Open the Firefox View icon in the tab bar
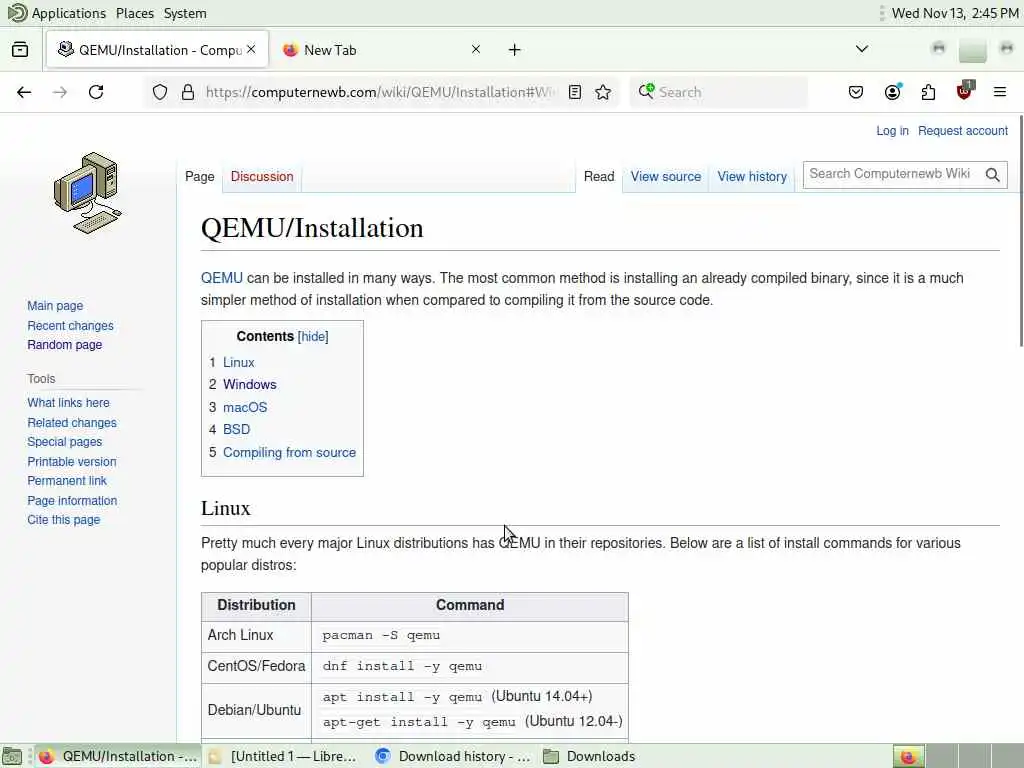The image size is (1024, 768). coord(20,50)
